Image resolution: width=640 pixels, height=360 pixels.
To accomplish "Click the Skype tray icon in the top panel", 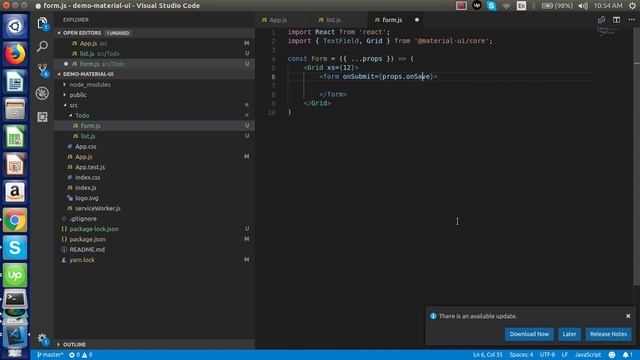I will pos(491,6).
